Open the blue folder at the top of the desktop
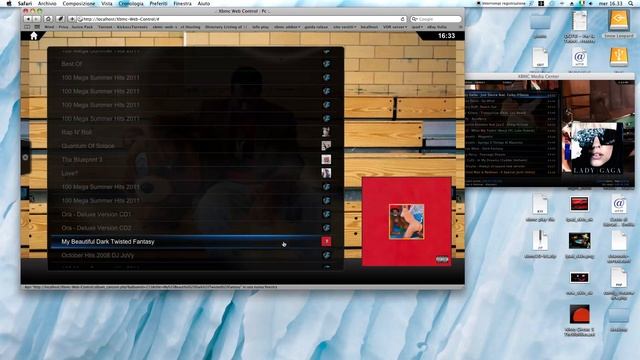Viewport: 640px width, 360px height. click(x=540, y=22)
